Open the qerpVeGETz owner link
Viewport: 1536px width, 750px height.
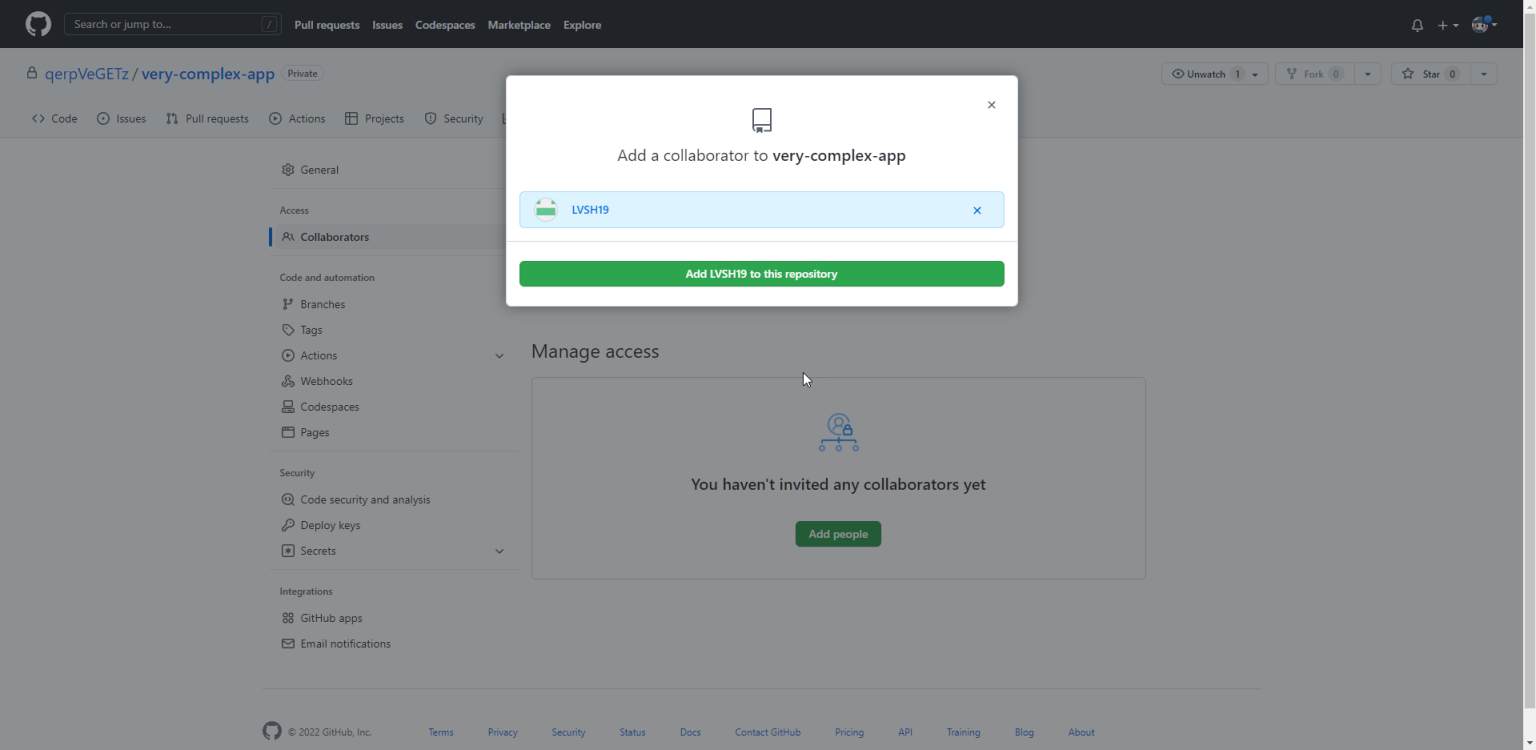tap(87, 74)
